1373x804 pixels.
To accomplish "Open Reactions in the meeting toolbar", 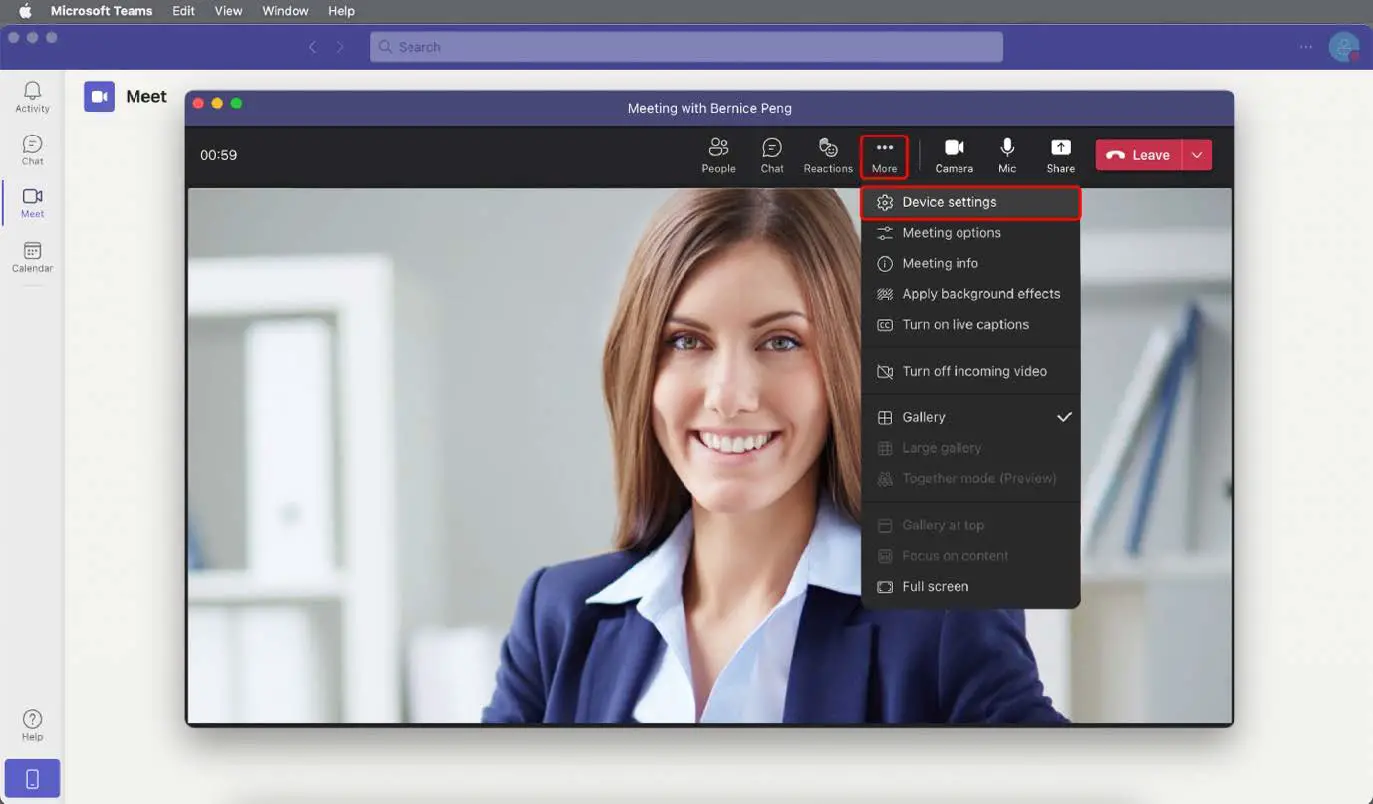I will tap(828, 155).
